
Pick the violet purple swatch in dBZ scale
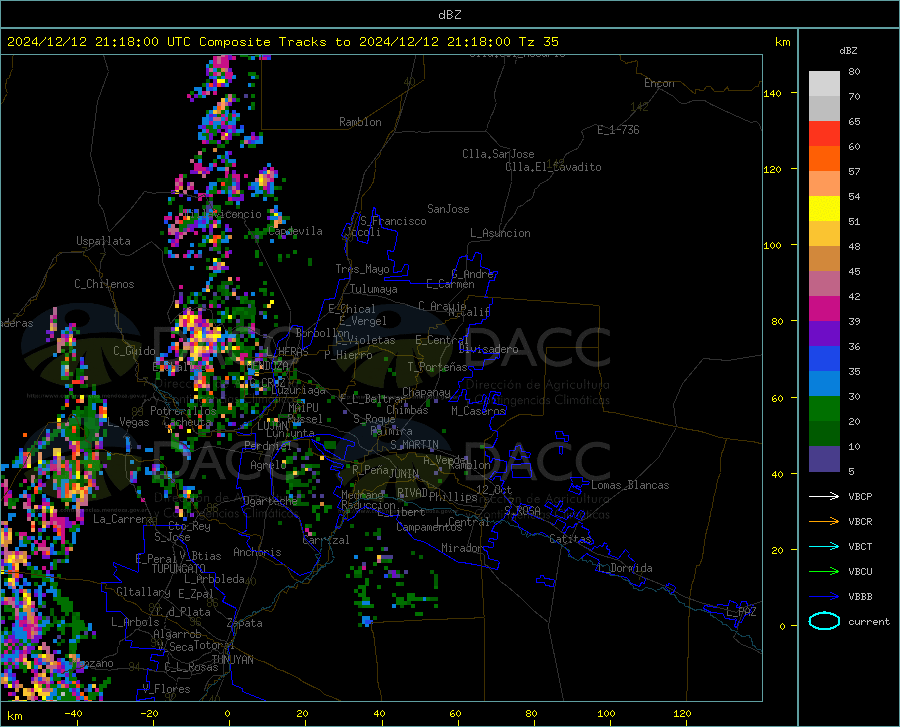pyautogui.click(x=824, y=334)
